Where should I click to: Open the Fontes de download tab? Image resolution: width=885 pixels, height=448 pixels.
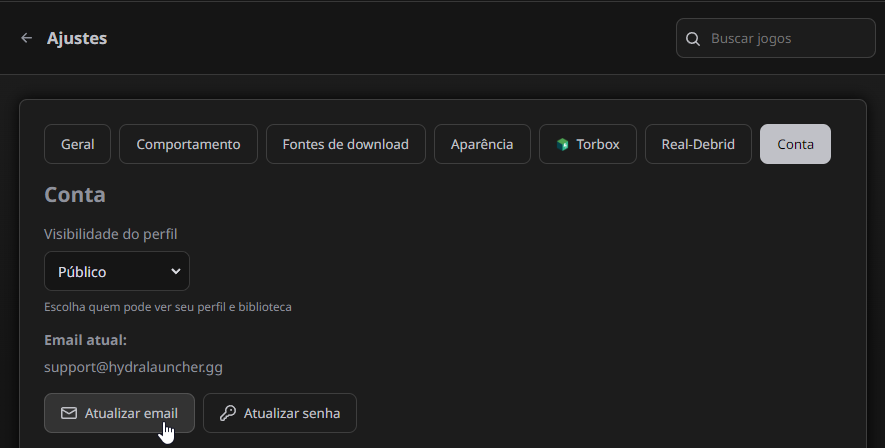click(x=345, y=144)
